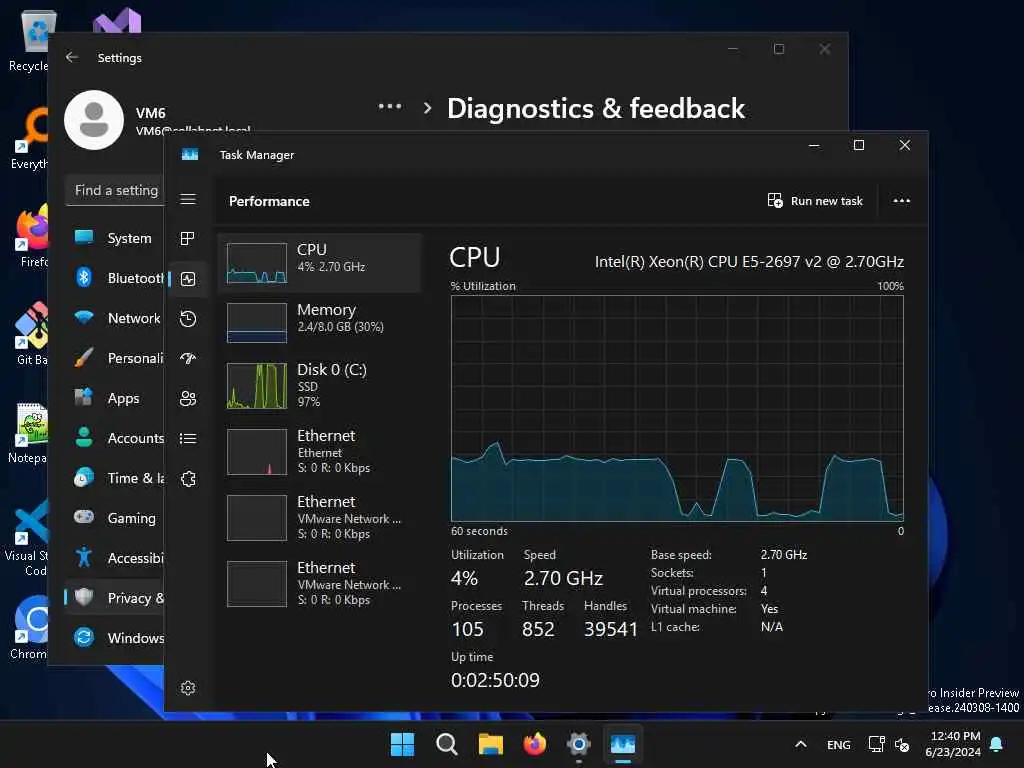Viewport: 1024px width, 768px height.
Task: Select Memory in performance list
Action: coord(320,323)
